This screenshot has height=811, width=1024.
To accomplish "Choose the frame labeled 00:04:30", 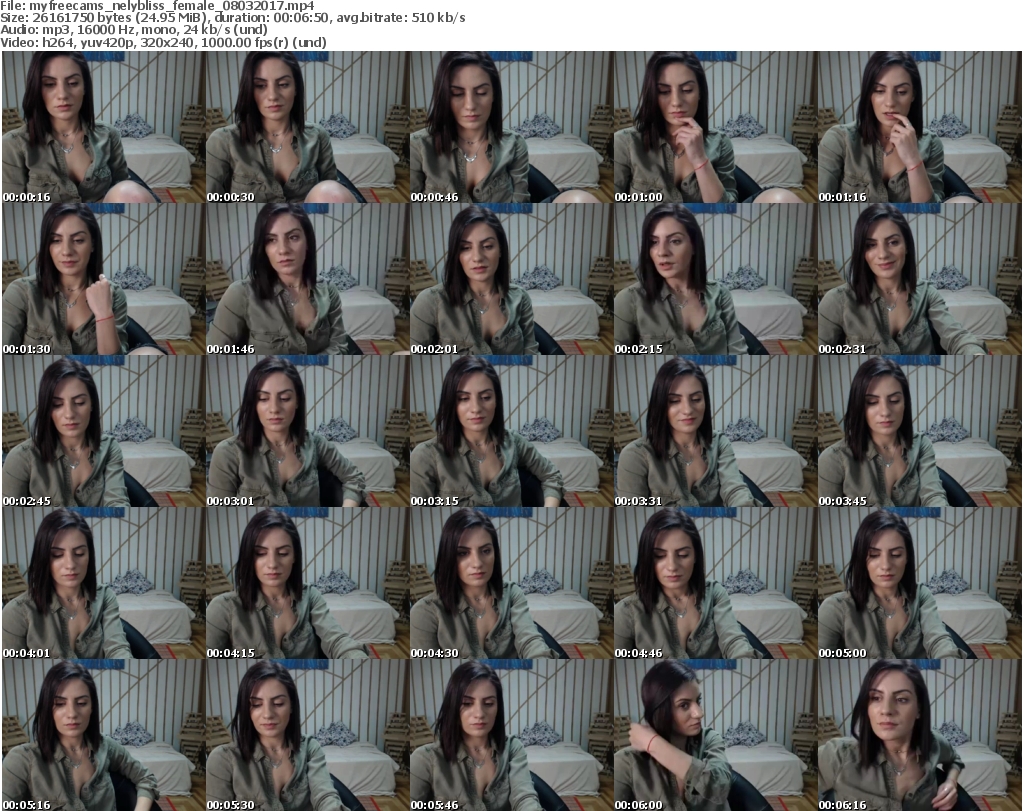I will 511,584.
